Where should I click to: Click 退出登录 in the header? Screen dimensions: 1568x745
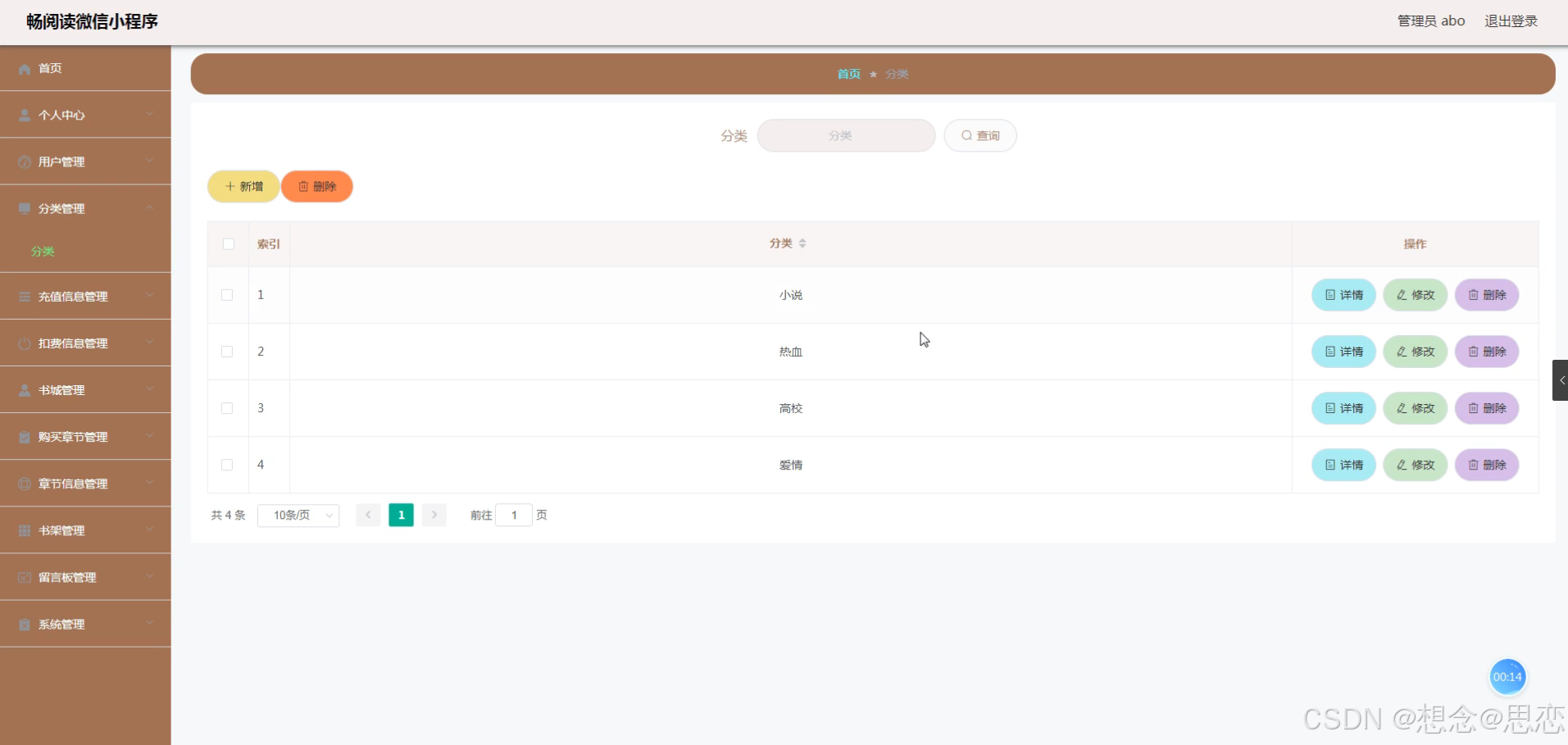pos(1511,21)
